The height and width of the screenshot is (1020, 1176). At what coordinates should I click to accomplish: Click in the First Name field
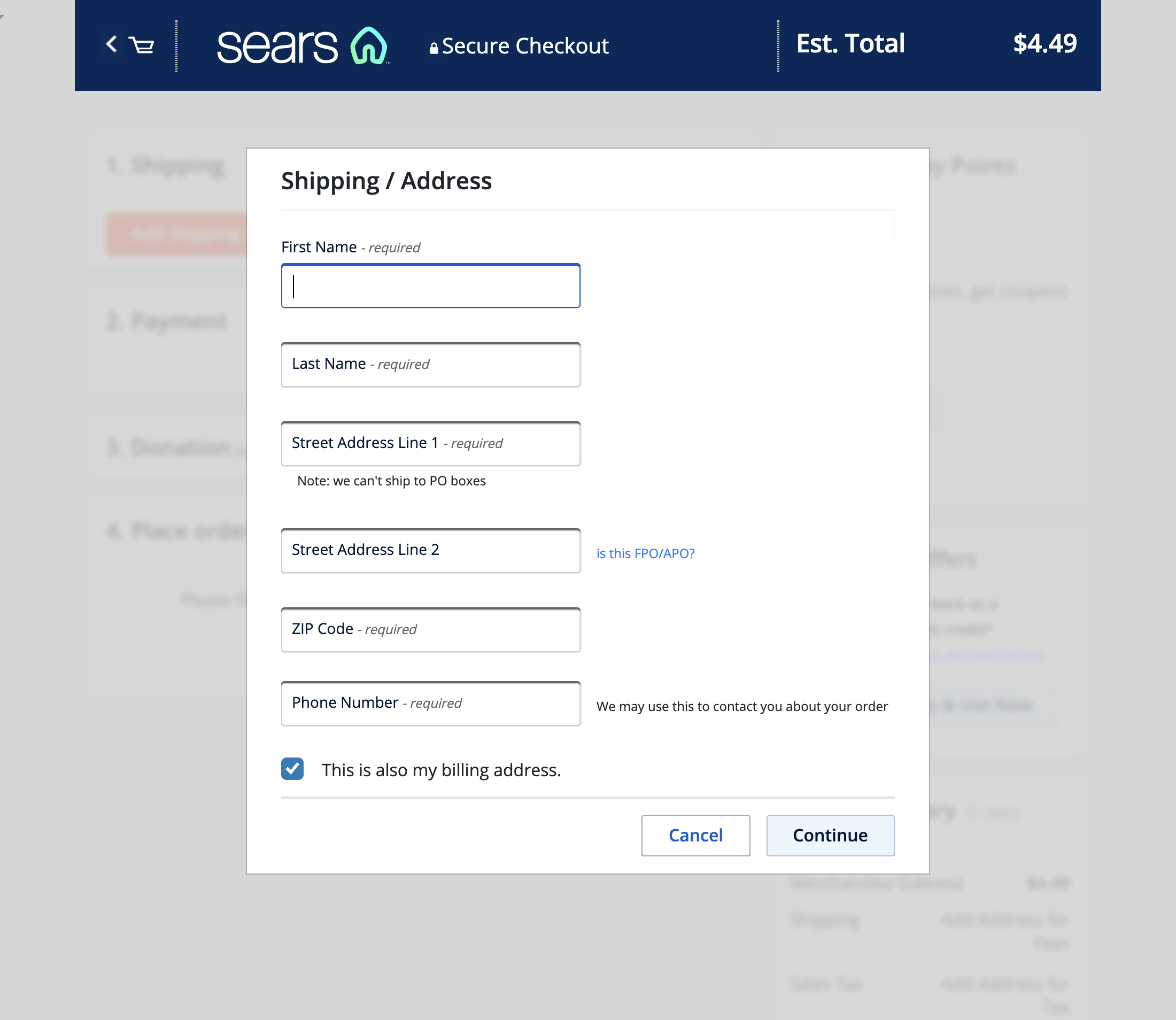430,285
